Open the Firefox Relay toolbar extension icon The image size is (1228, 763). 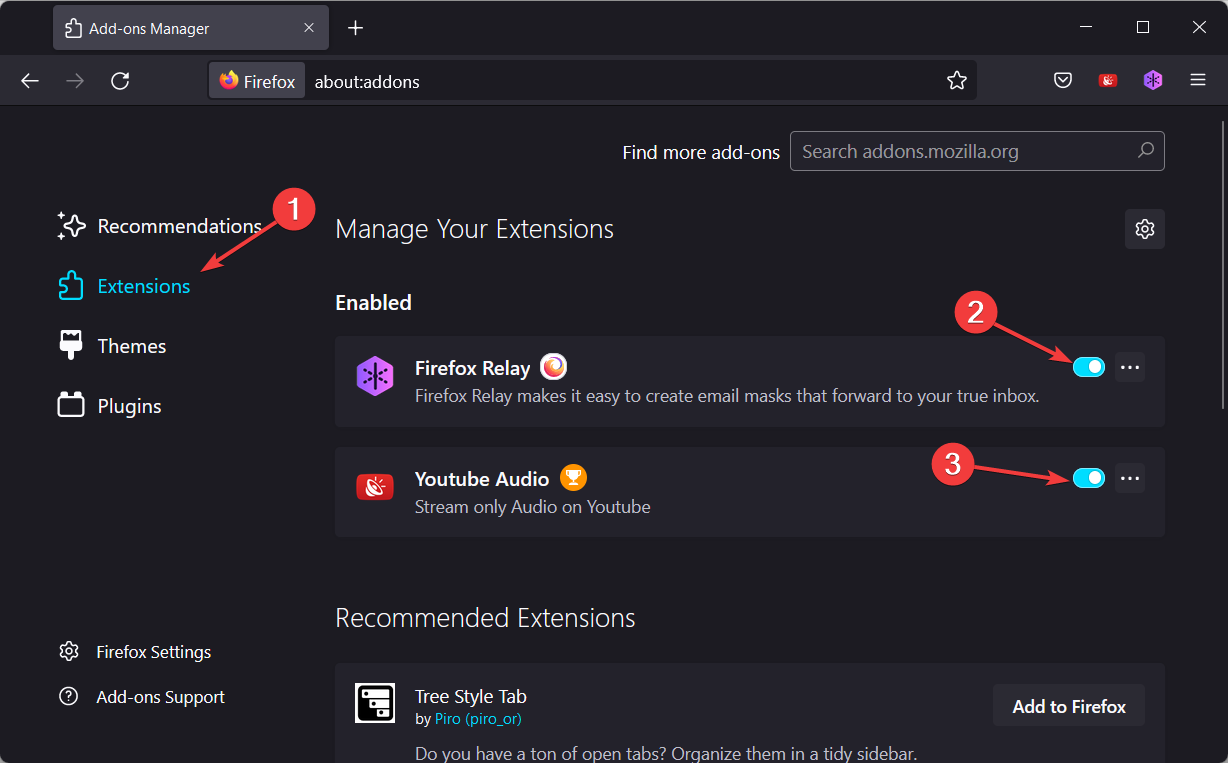tap(1153, 81)
